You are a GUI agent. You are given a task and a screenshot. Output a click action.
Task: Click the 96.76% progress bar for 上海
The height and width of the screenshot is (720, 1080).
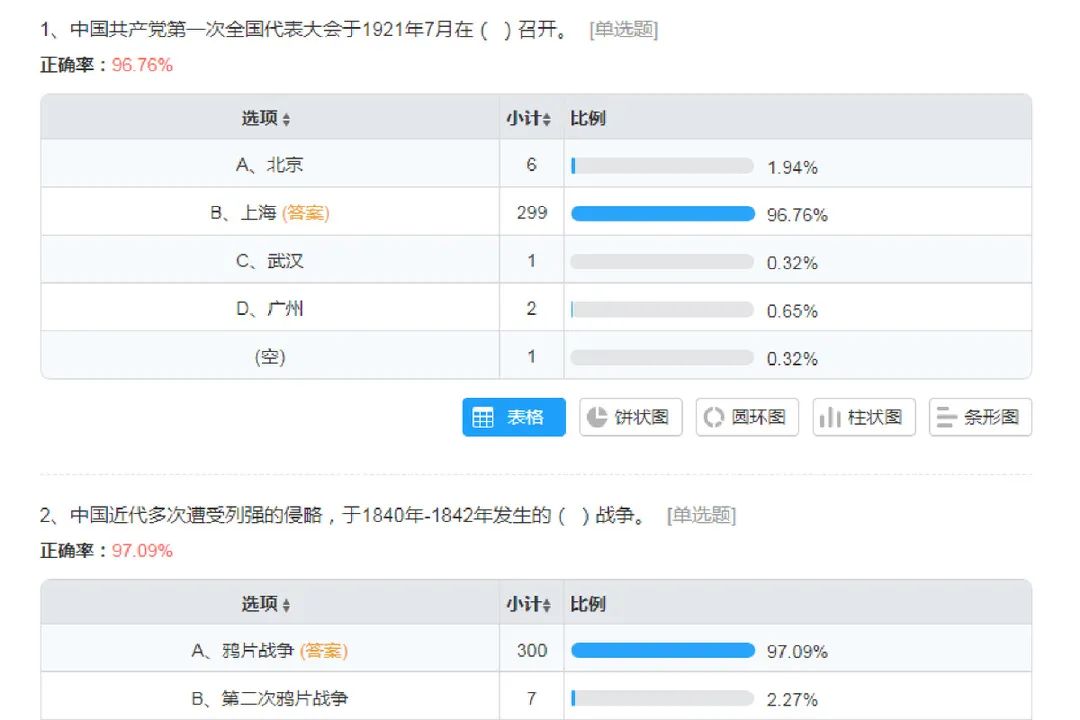[662, 214]
